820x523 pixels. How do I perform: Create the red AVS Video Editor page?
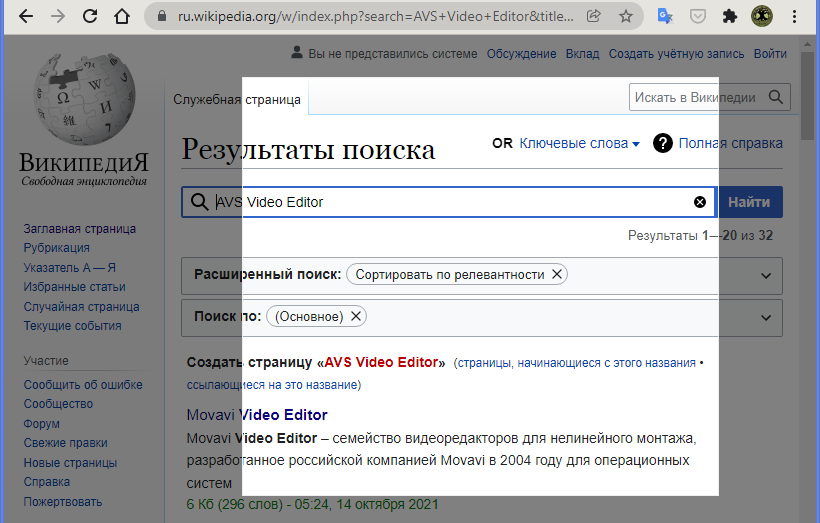pyautogui.click(x=381, y=362)
